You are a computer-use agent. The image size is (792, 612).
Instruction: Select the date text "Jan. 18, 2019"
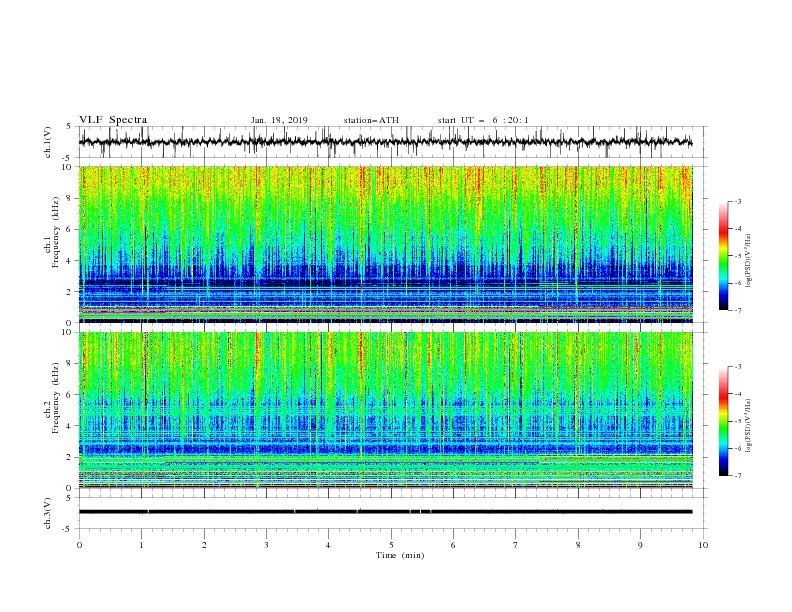point(279,120)
